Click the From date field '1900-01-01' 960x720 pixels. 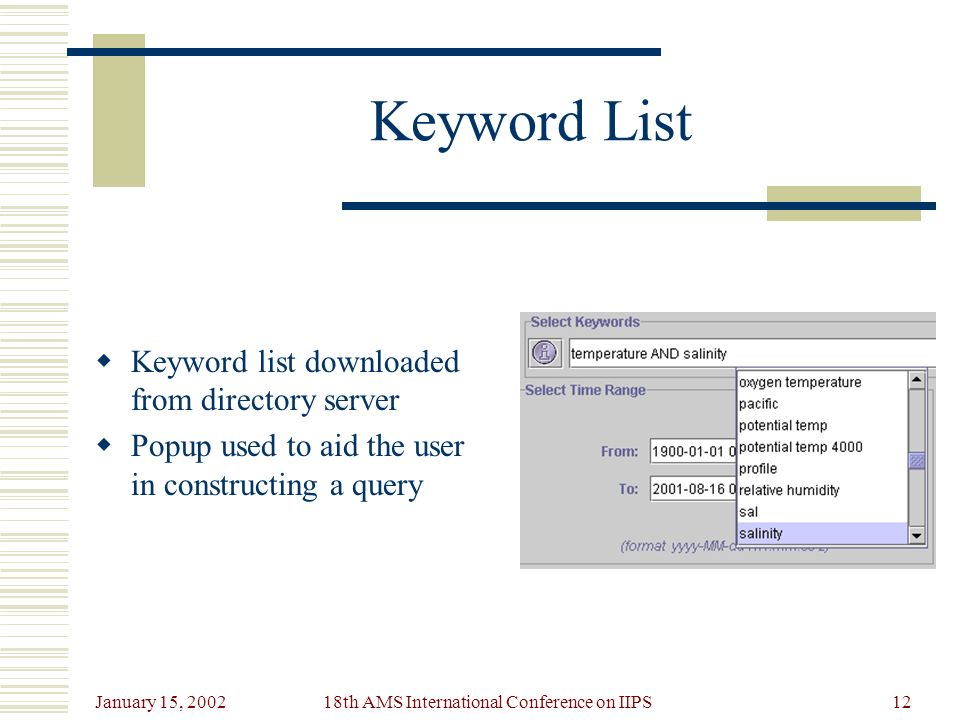pyautogui.click(x=693, y=451)
